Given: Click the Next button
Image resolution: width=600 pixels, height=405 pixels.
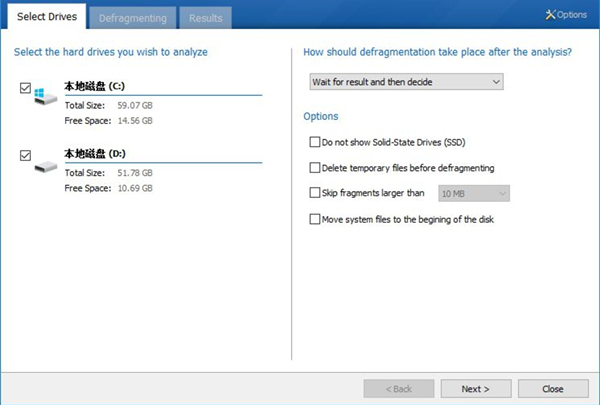Looking at the screenshot, I should click(475, 388).
